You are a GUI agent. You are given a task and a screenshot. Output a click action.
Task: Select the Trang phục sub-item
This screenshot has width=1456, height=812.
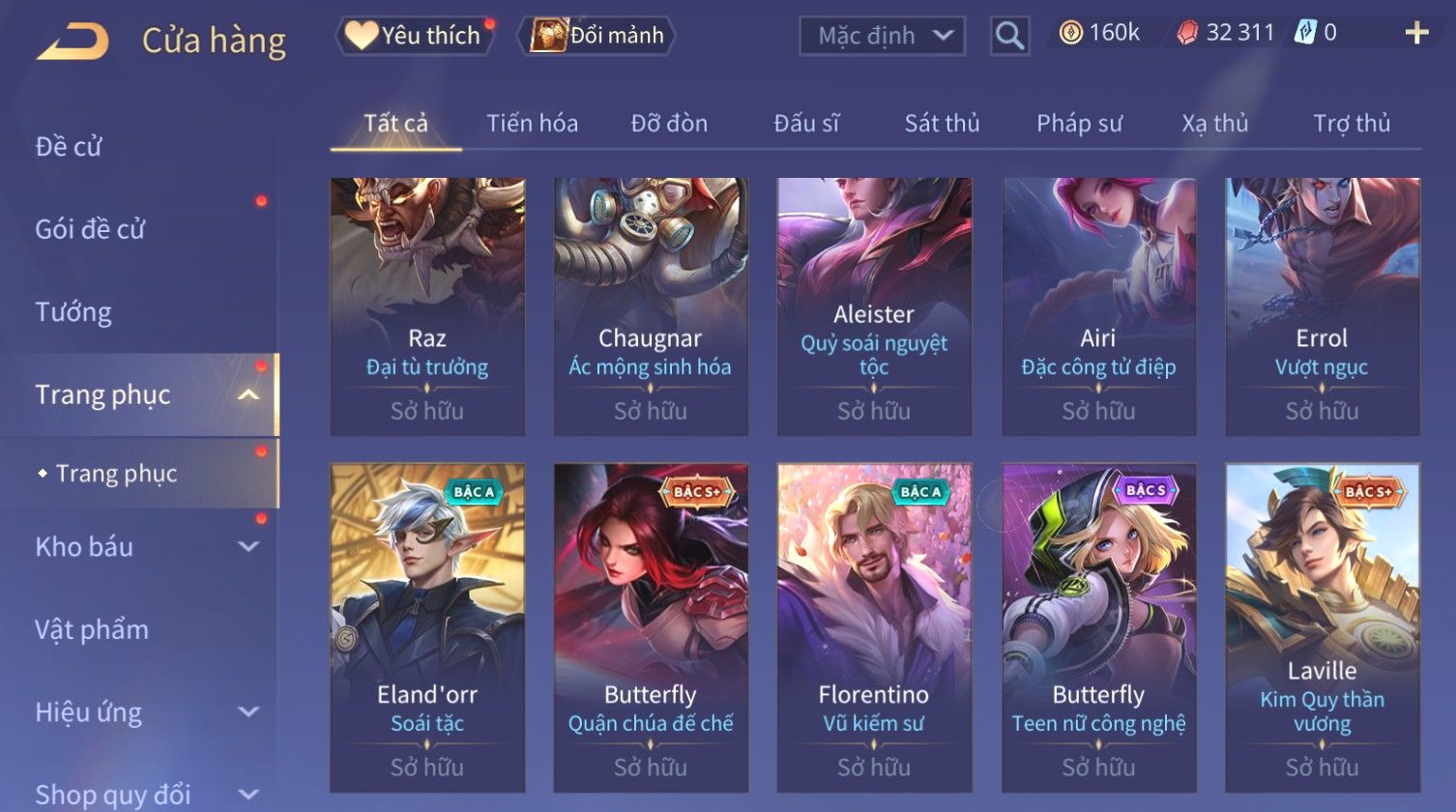(117, 474)
